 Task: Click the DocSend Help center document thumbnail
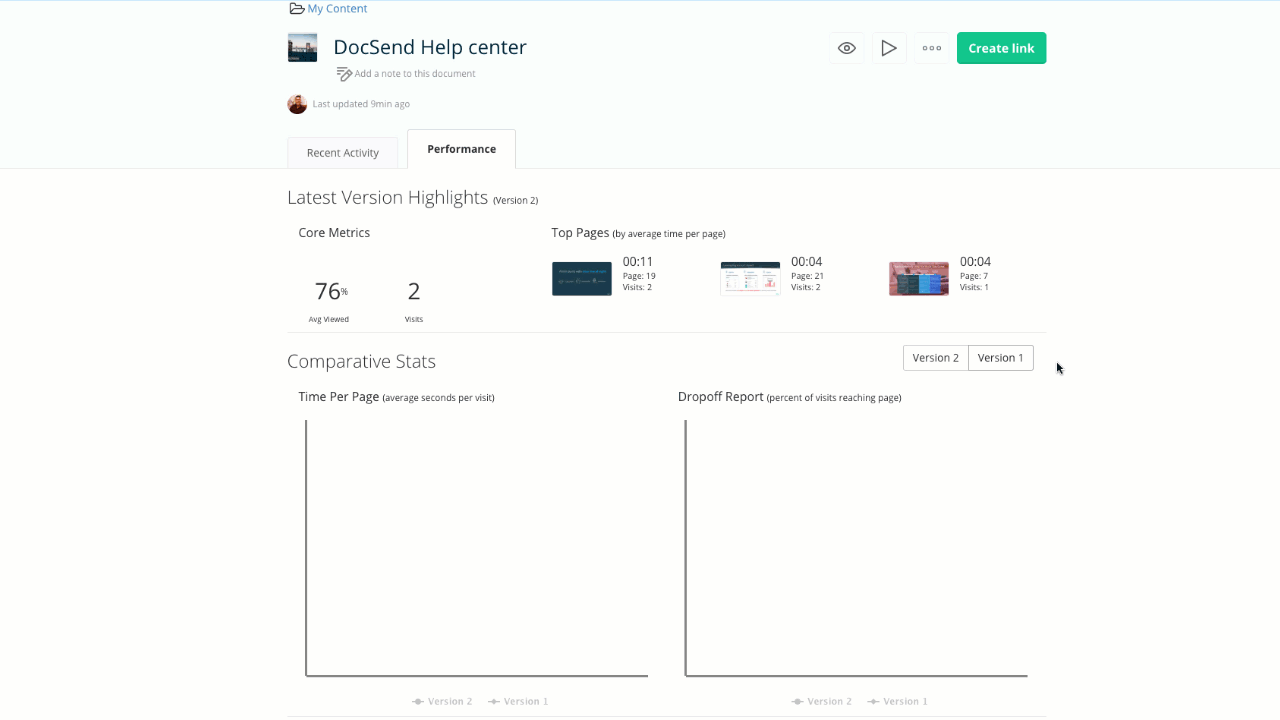[x=302, y=48]
